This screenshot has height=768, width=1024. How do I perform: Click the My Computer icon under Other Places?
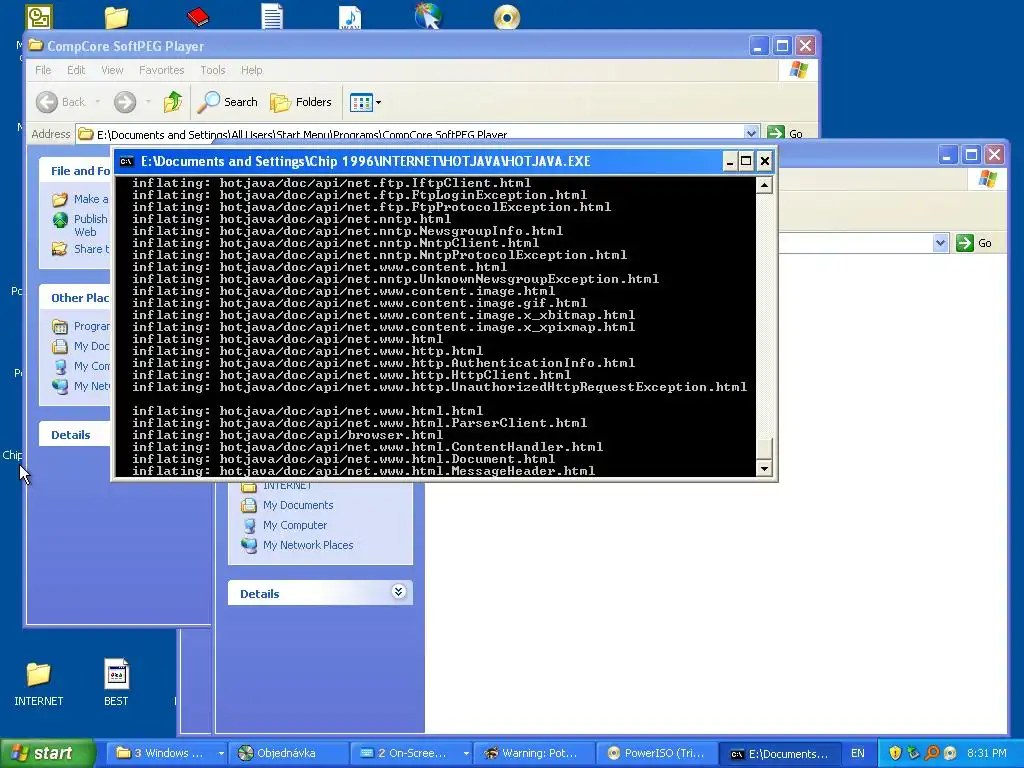pos(60,366)
